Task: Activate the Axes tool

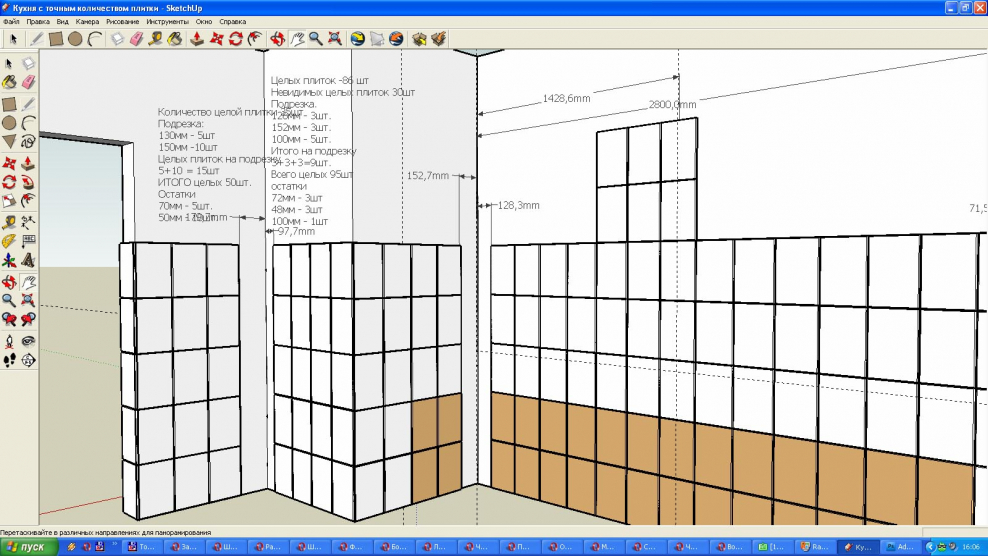Action: coord(9,262)
